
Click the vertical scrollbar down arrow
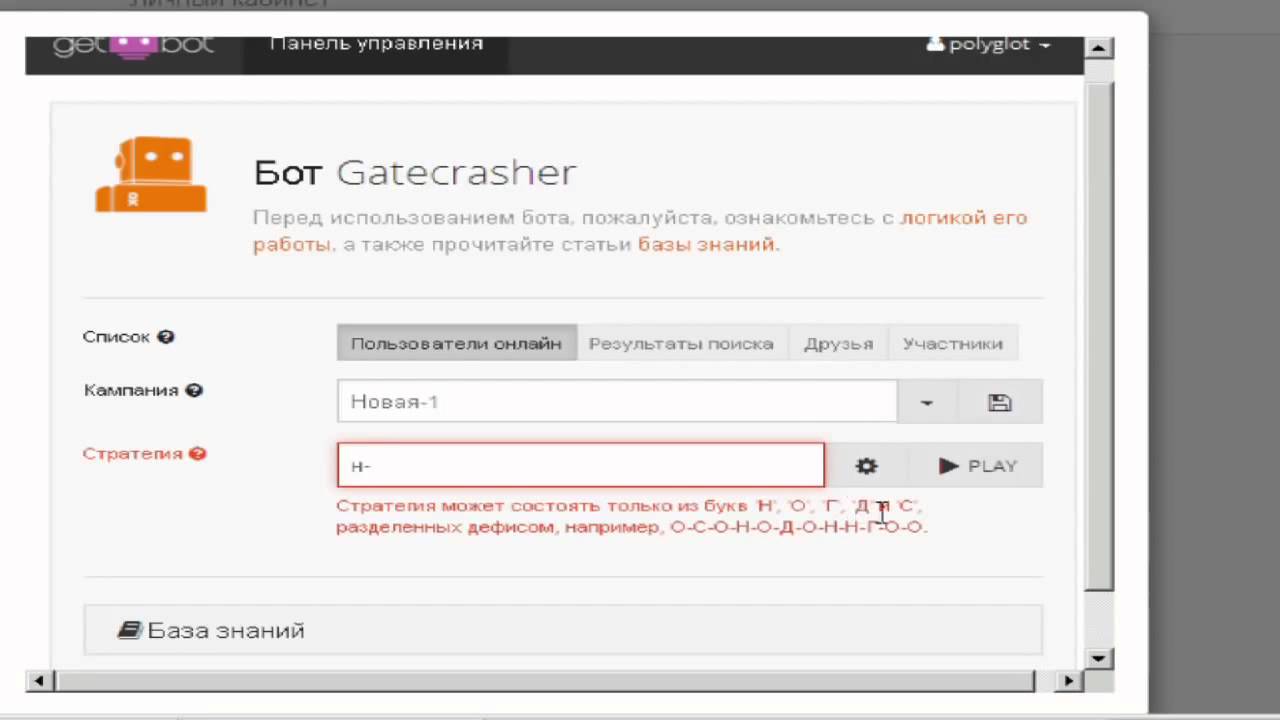(1099, 657)
